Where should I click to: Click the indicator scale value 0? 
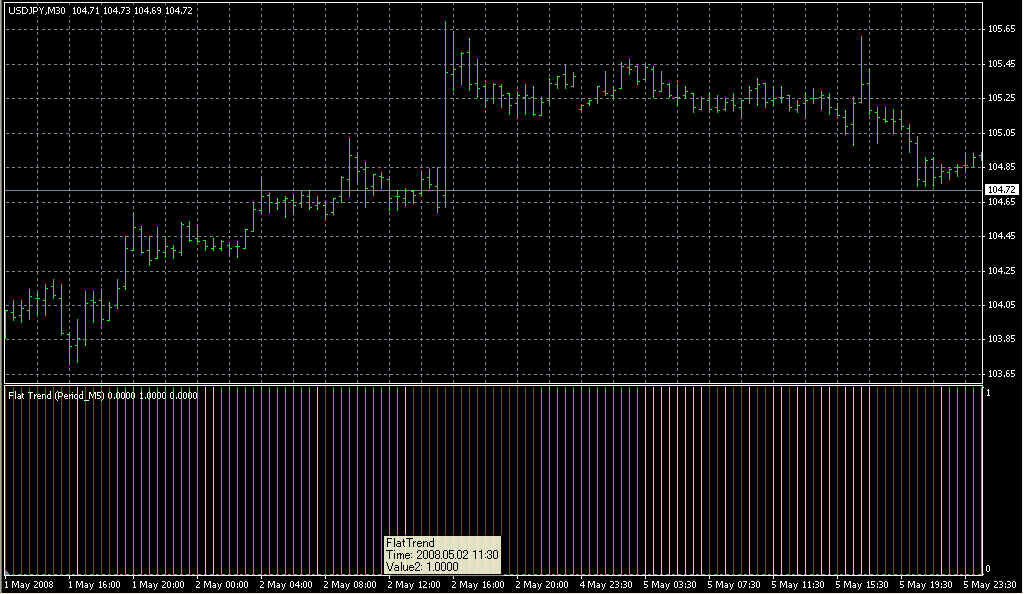coord(989,570)
